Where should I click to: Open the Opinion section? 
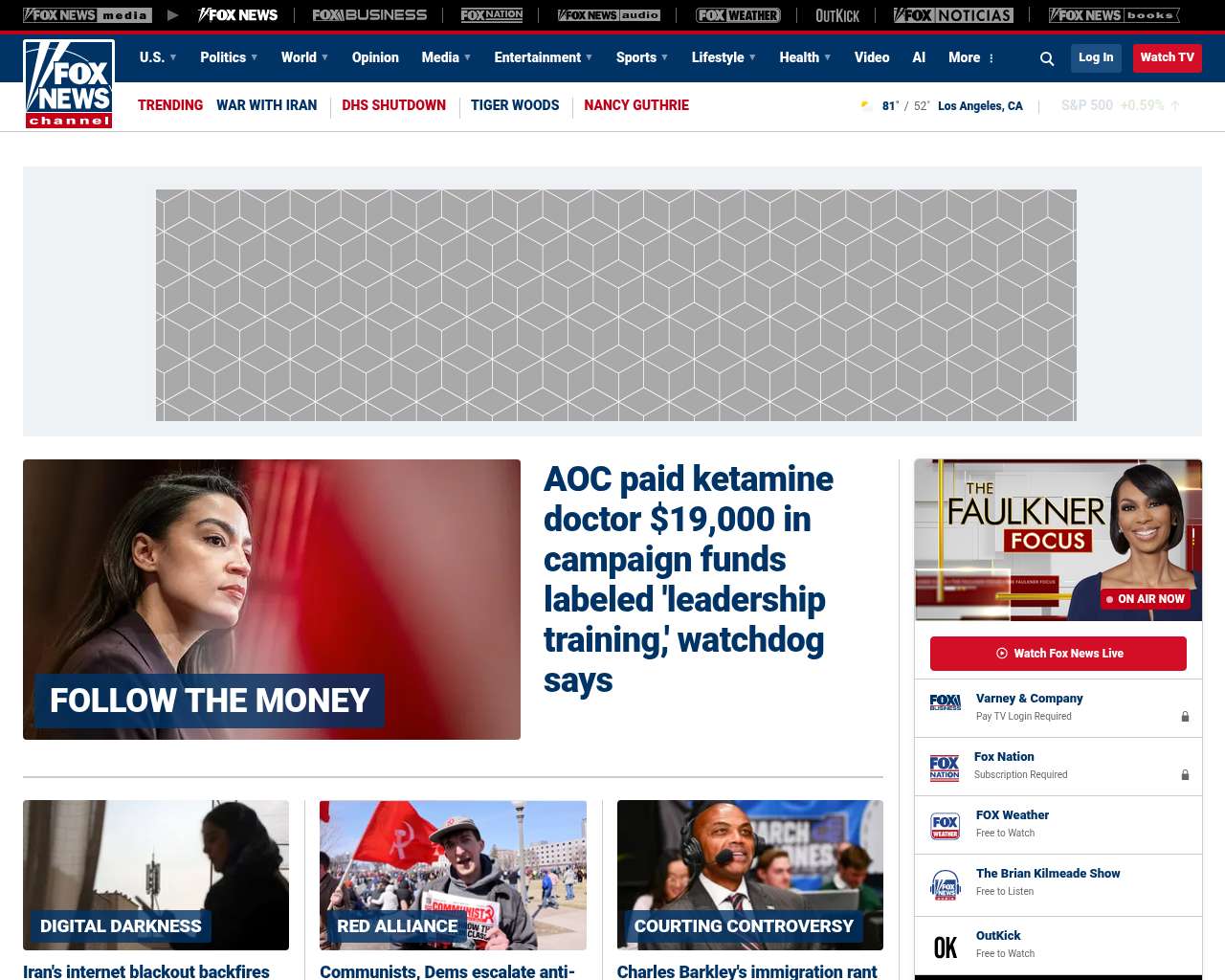tap(375, 57)
